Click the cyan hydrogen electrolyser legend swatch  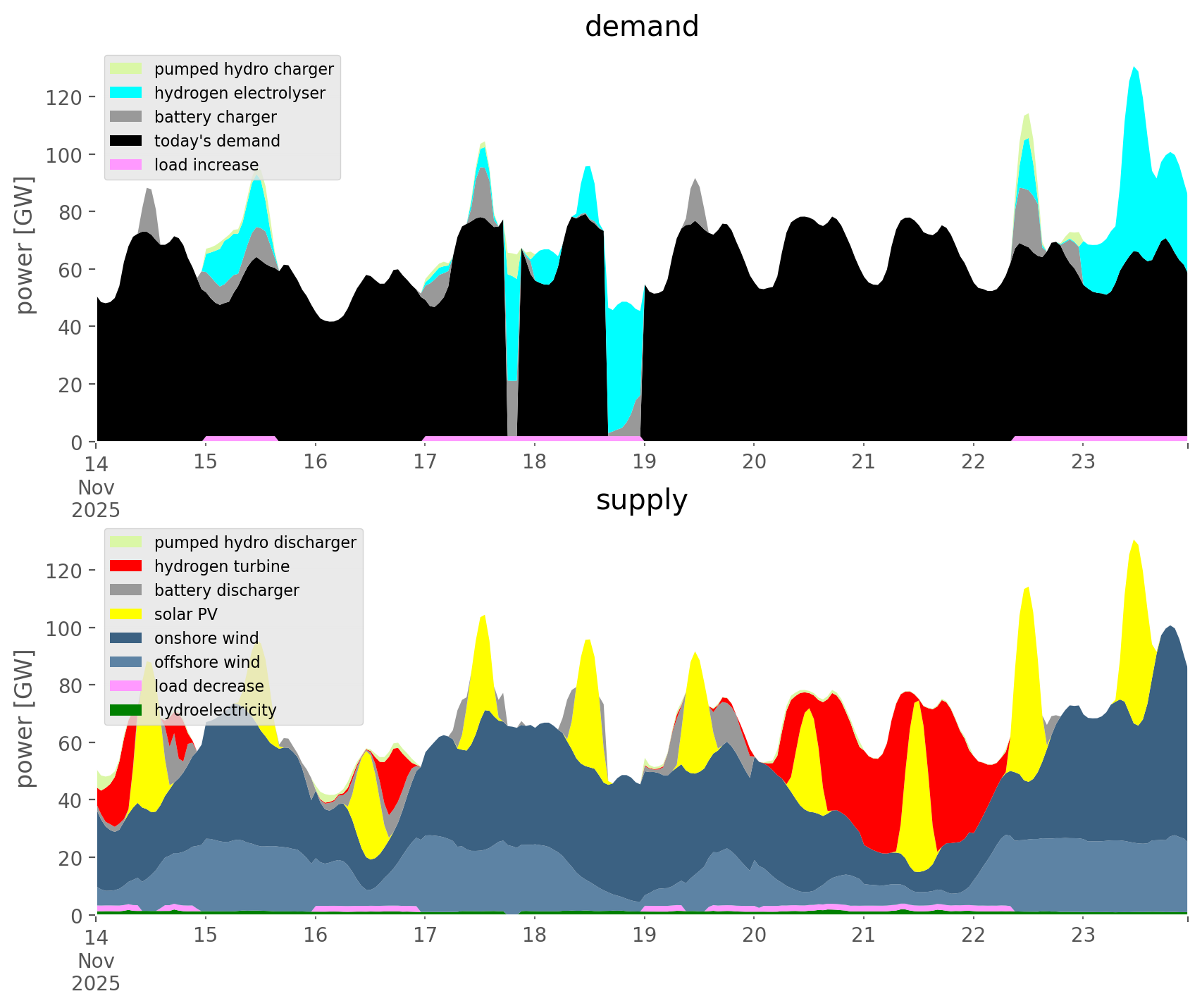click(127, 93)
